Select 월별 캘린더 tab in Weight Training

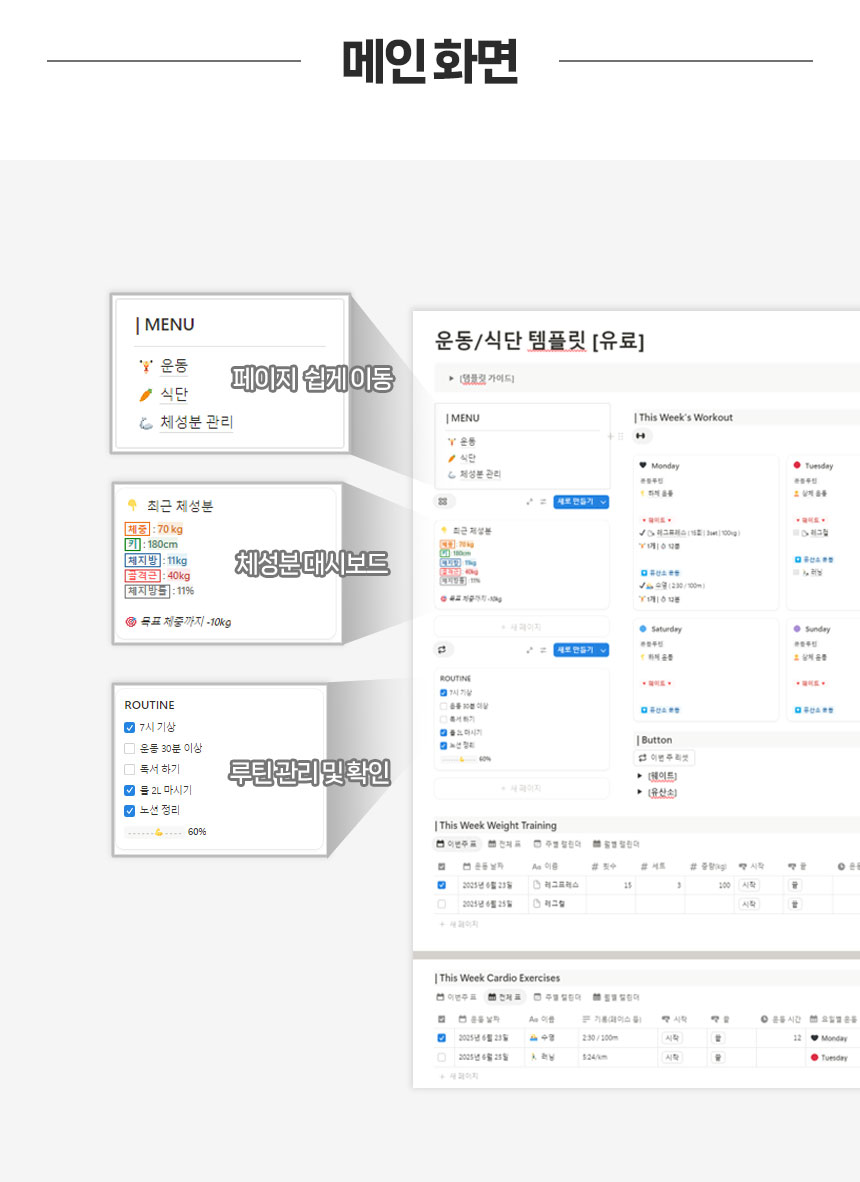[616, 844]
